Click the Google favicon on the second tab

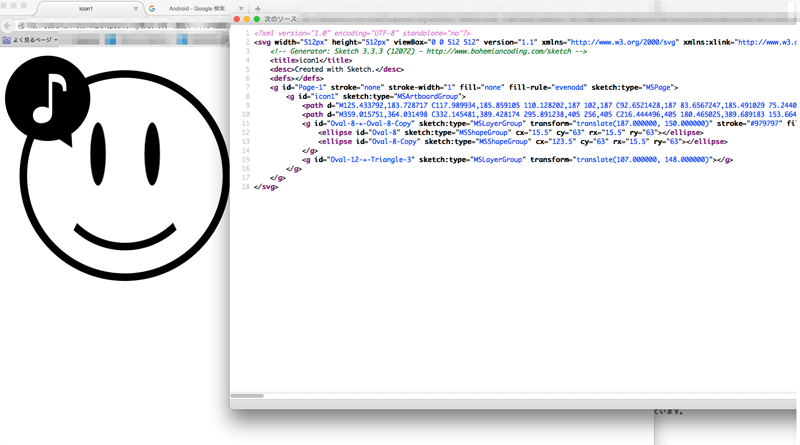153,8
